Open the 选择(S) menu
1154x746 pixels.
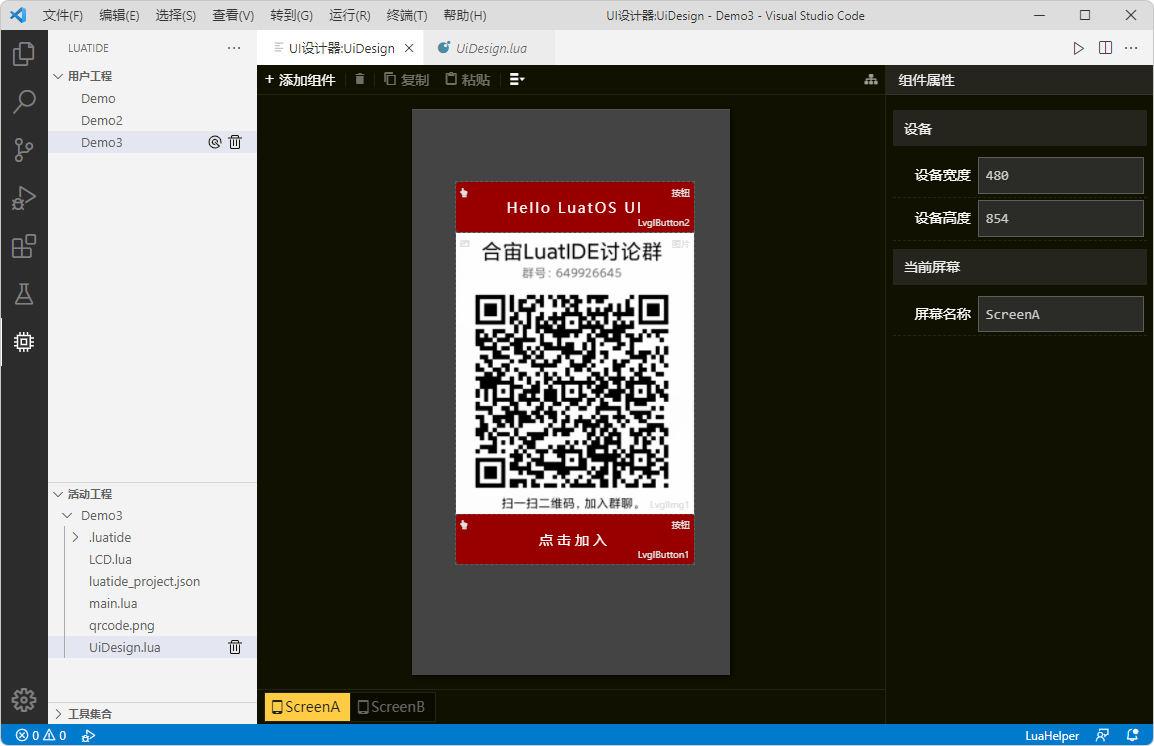[x=176, y=15]
